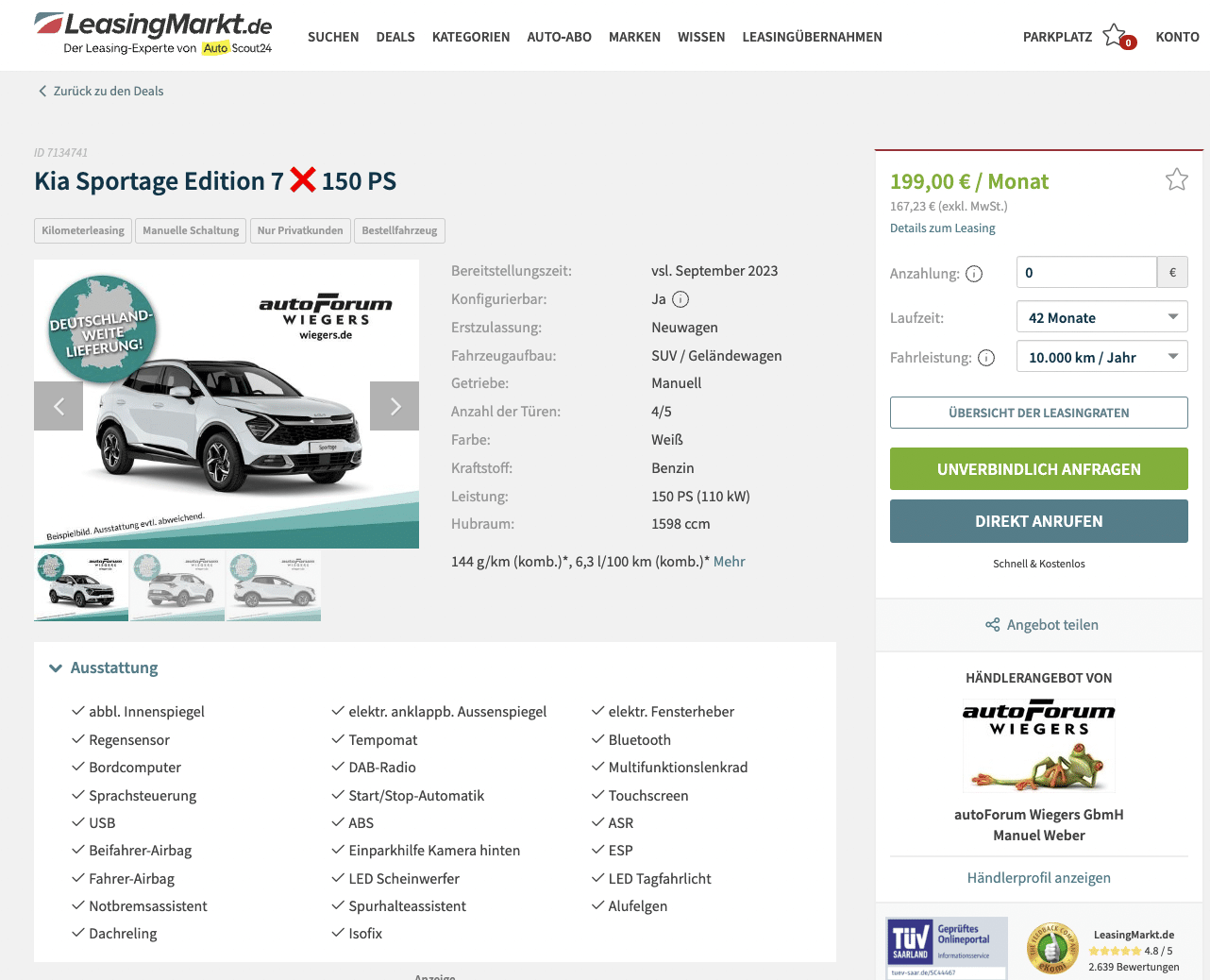
Task: Click the vsl. September 2023 value
Action: click(x=714, y=271)
